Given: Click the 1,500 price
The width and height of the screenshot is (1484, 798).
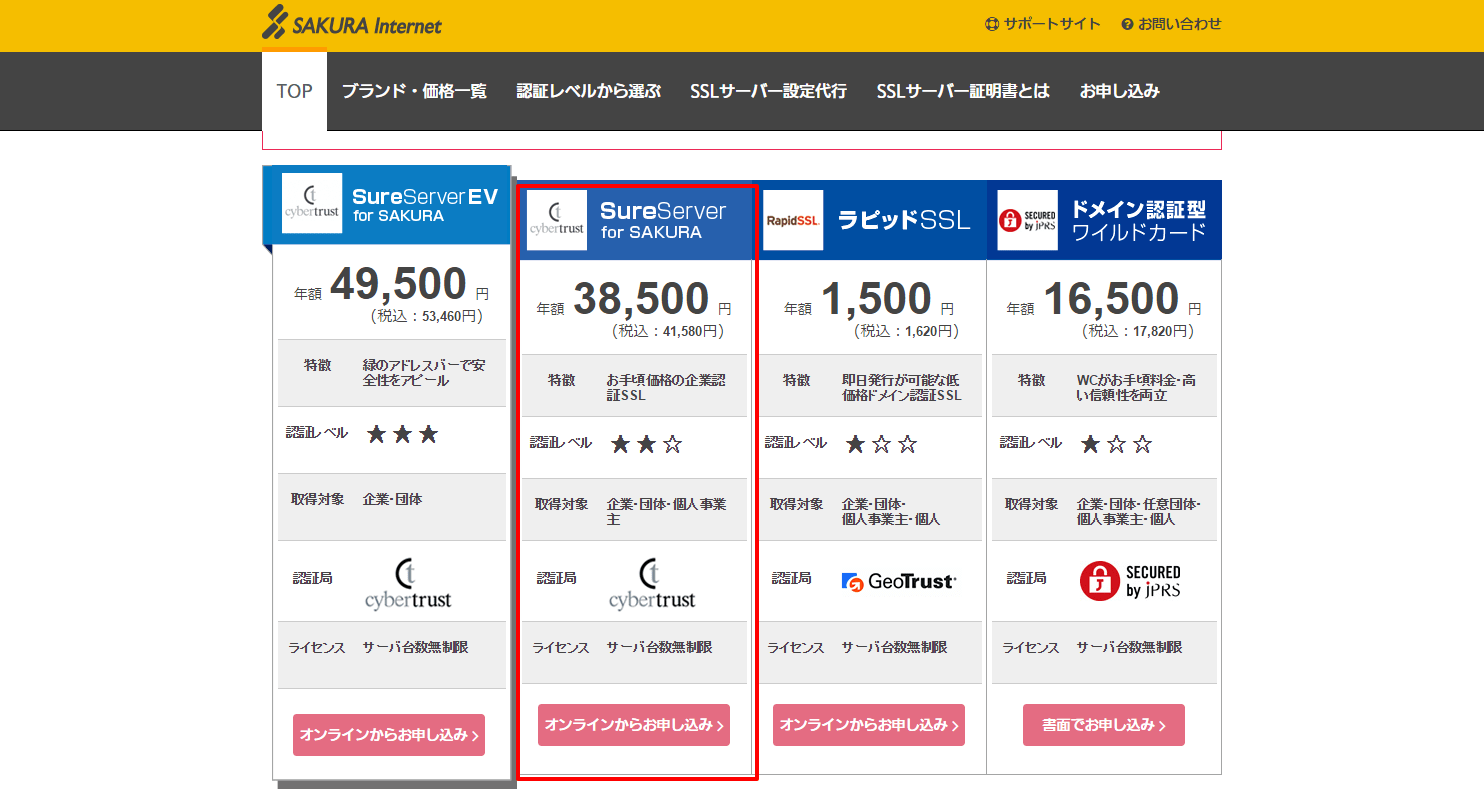Looking at the screenshot, I should pos(876,299).
